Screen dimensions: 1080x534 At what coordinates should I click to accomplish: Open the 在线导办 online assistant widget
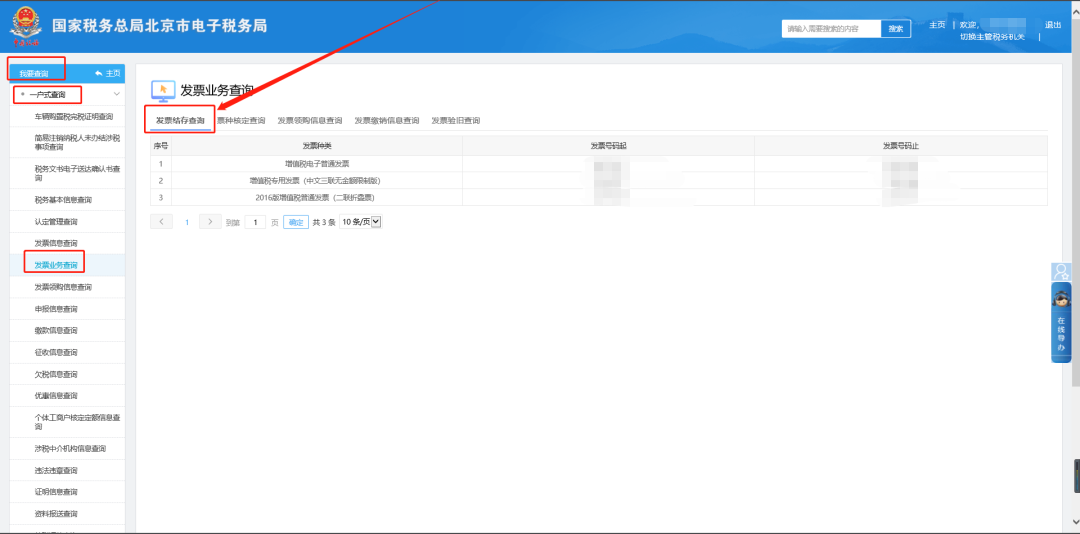[1061, 323]
